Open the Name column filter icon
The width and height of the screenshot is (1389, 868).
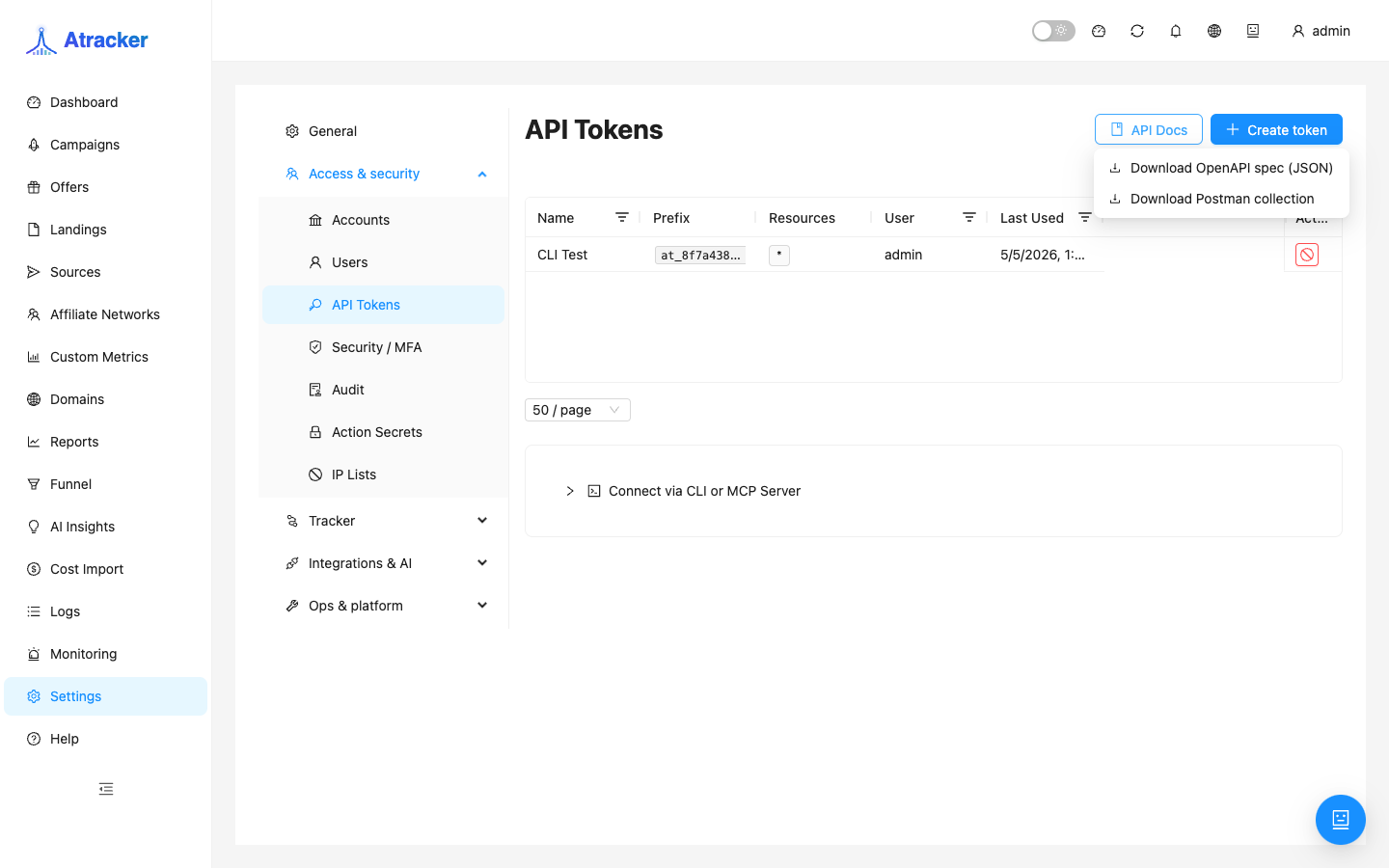pyautogui.click(x=622, y=218)
